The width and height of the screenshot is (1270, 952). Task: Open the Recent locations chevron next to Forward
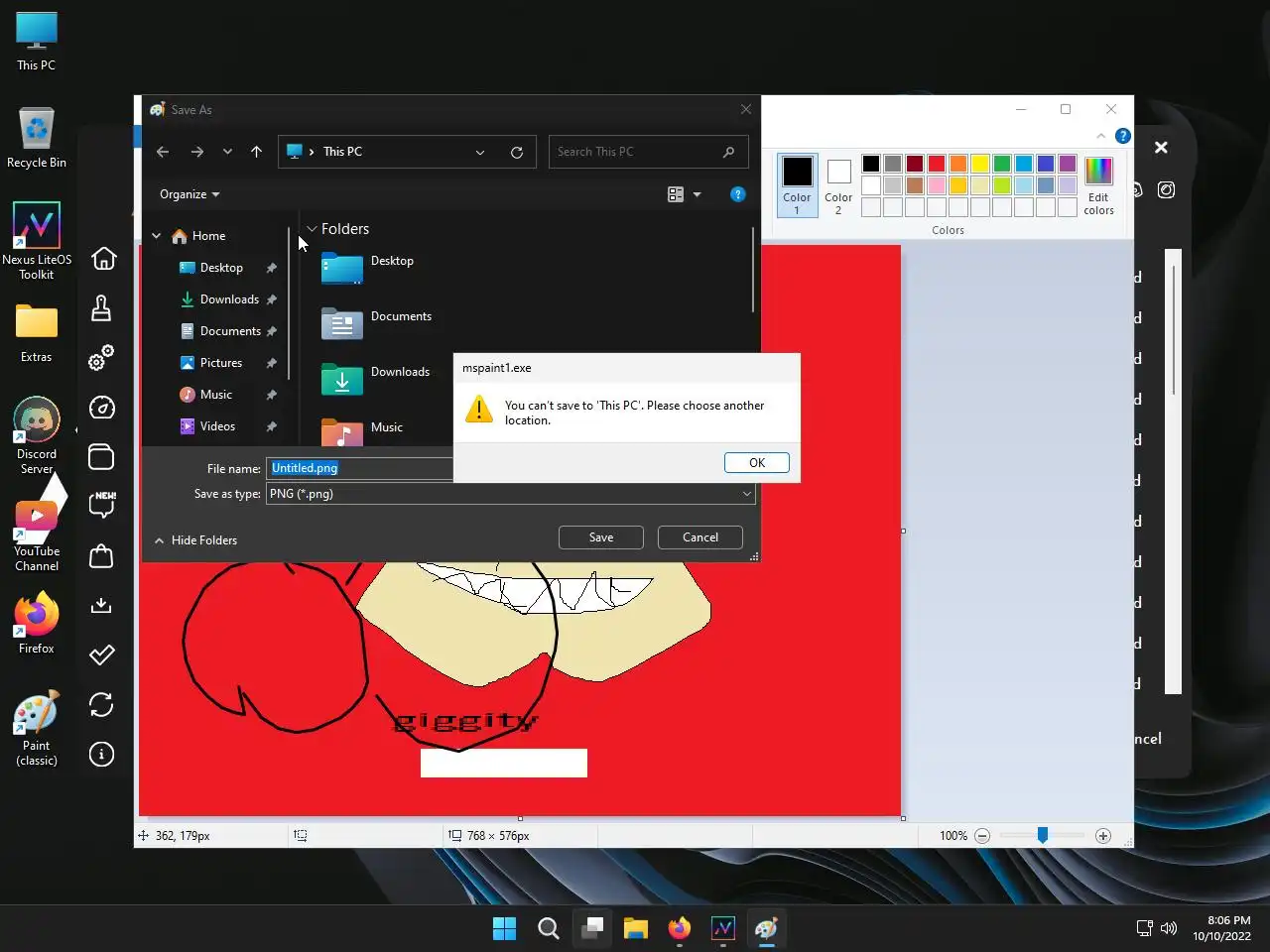pos(227,152)
